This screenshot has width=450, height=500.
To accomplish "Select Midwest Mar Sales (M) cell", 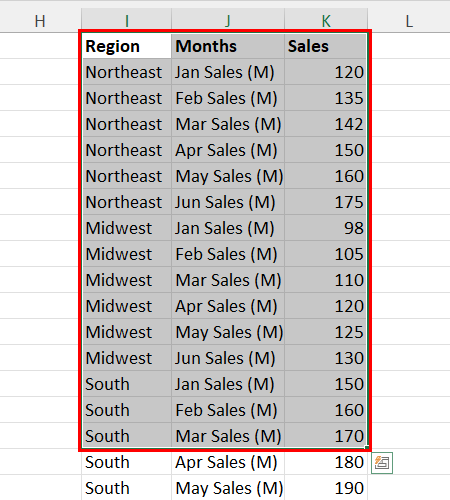I will (228, 280).
